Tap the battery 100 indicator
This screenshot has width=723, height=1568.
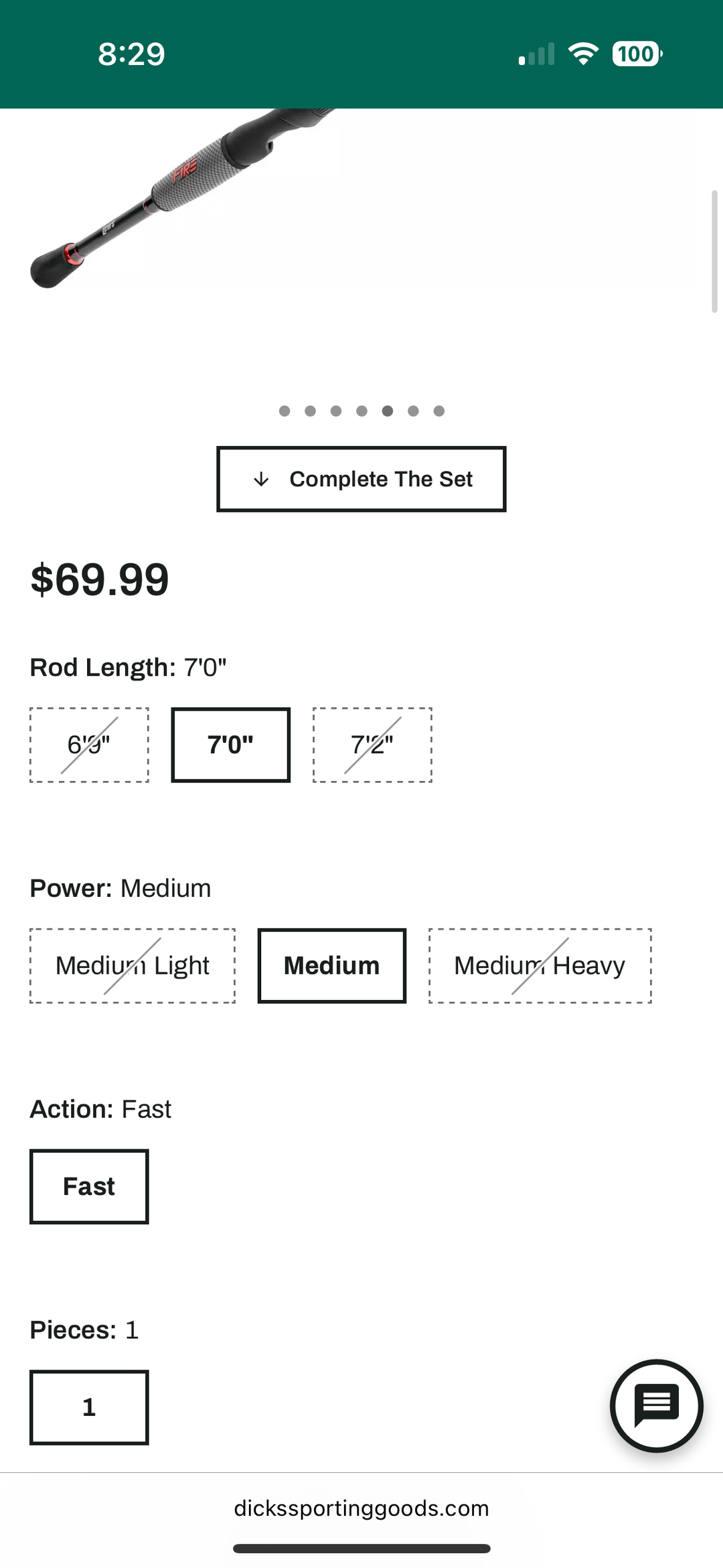pos(637,54)
